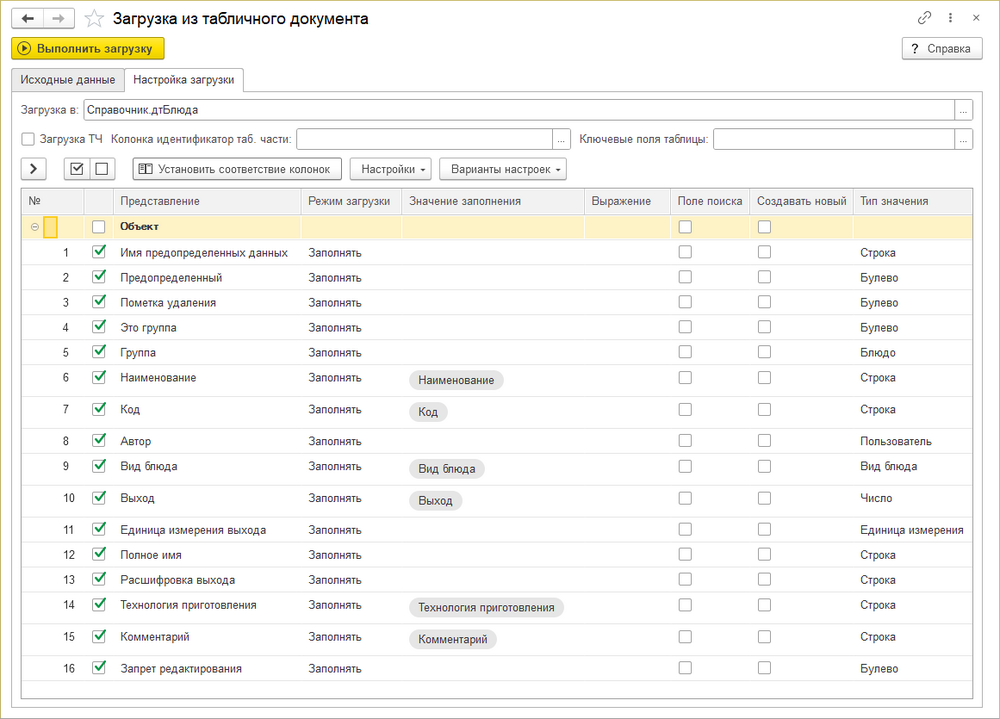Image resolution: width=1000 pixels, height=719 pixels.
Task: Click the Ключевые поля таблицы input field
Action: 833,139
